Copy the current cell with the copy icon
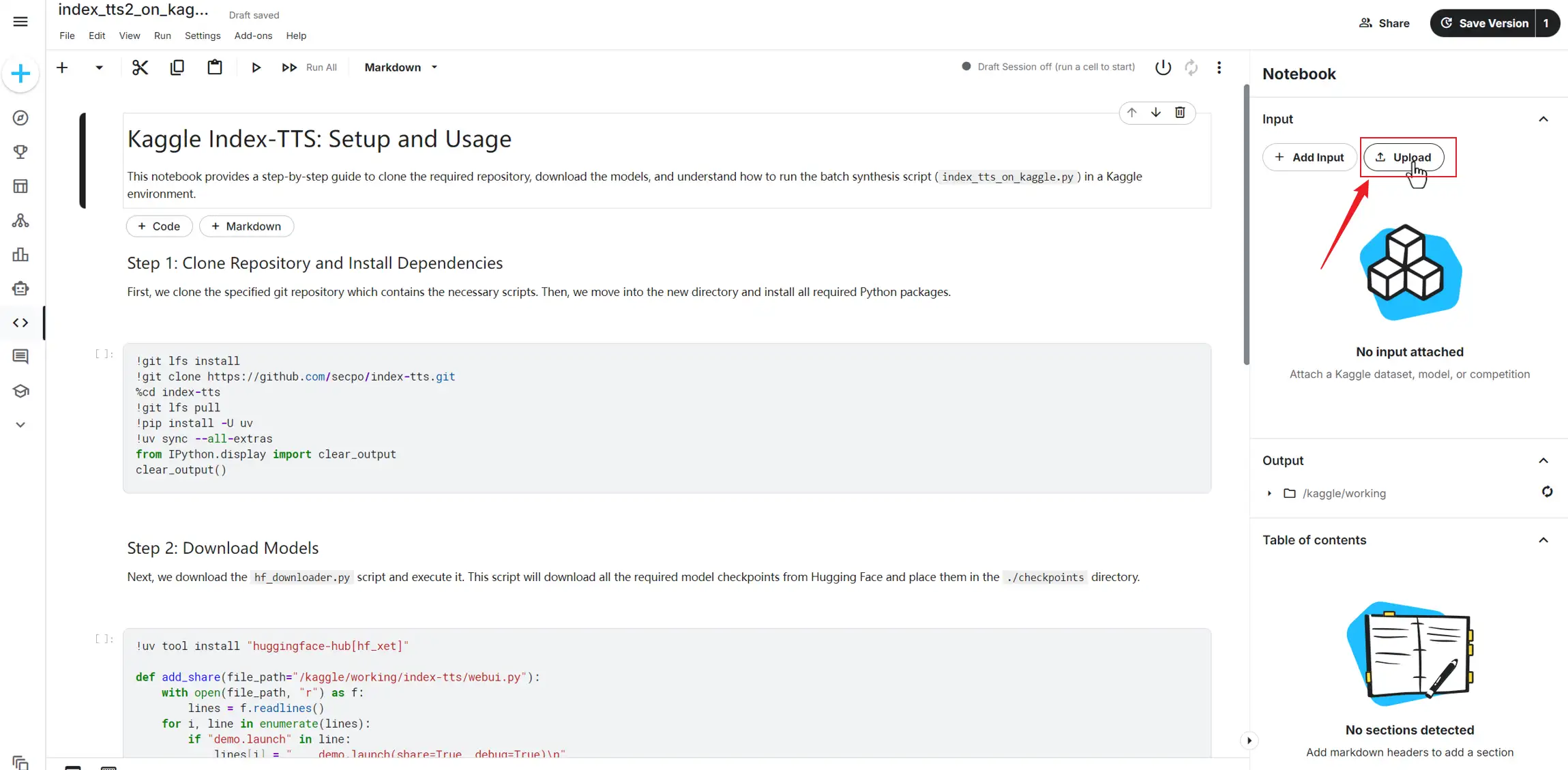The width and height of the screenshot is (1568, 770). tap(177, 67)
